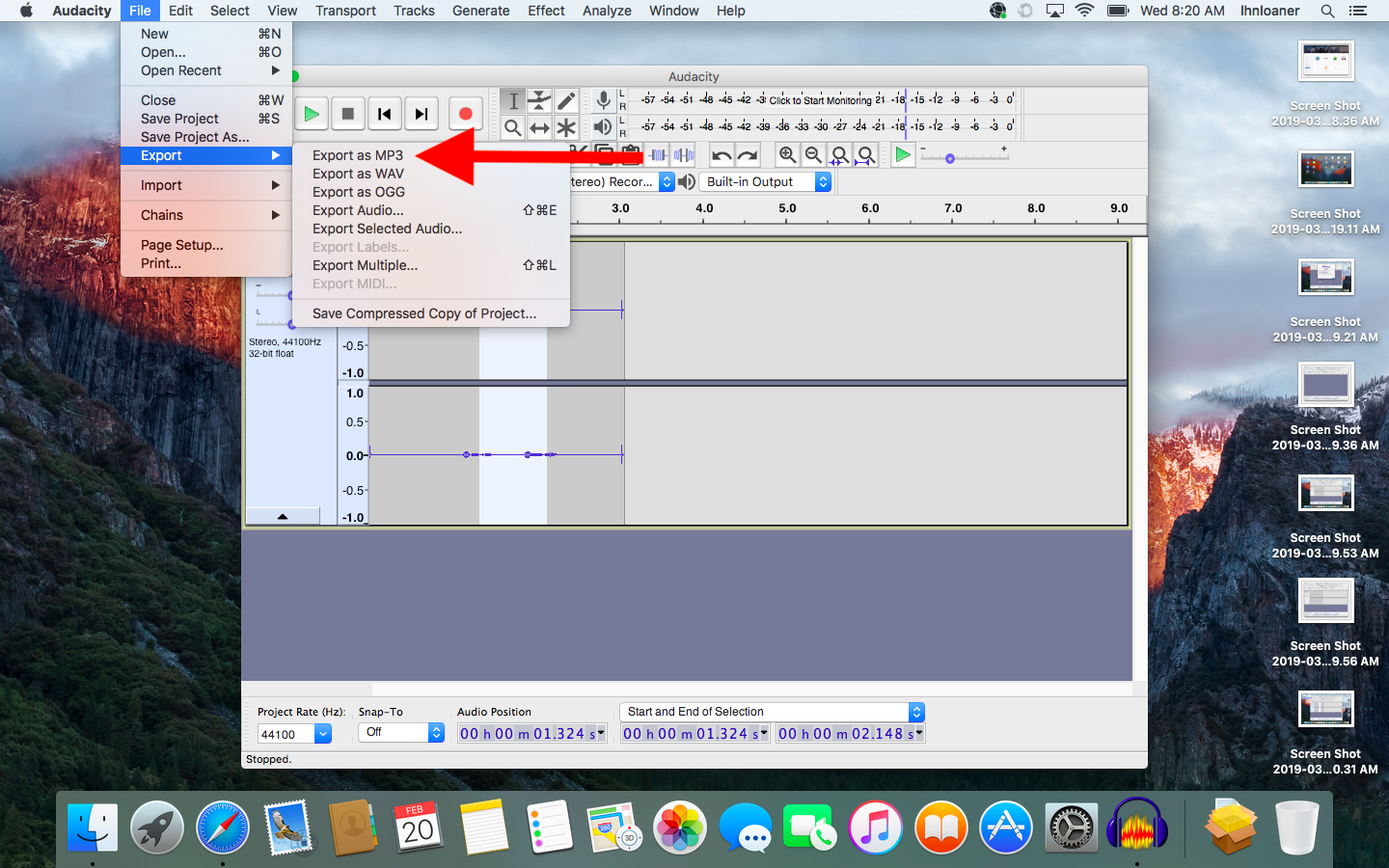Click the red Record button

465,114
